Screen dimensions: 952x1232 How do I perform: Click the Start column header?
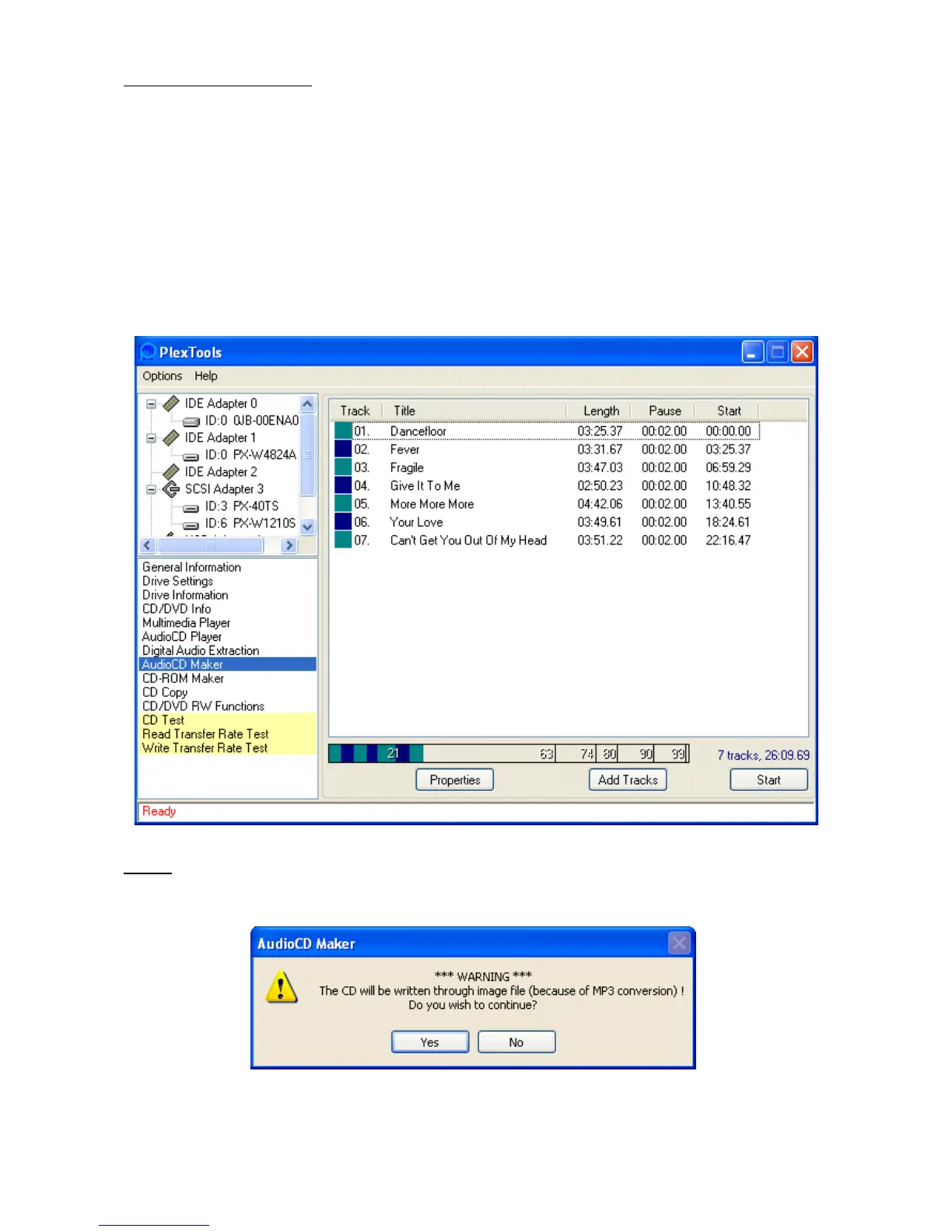[x=726, y=411]
